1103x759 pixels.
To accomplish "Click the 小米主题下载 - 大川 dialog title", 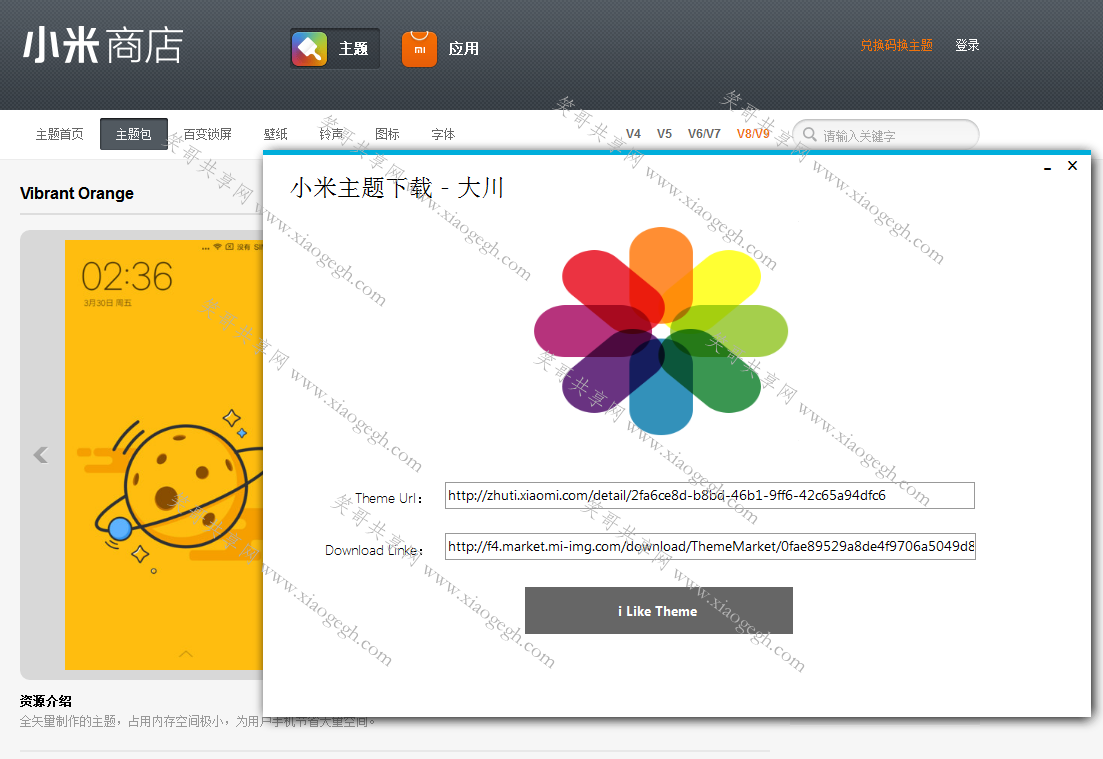I will tap(397, 188).
